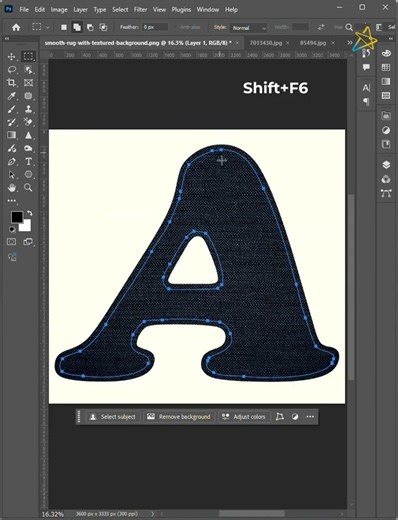Viewport: 398px width, 520px height.
Task: Swap foreground and background colors
Action: pyautogui.click(x=30, y=213)
